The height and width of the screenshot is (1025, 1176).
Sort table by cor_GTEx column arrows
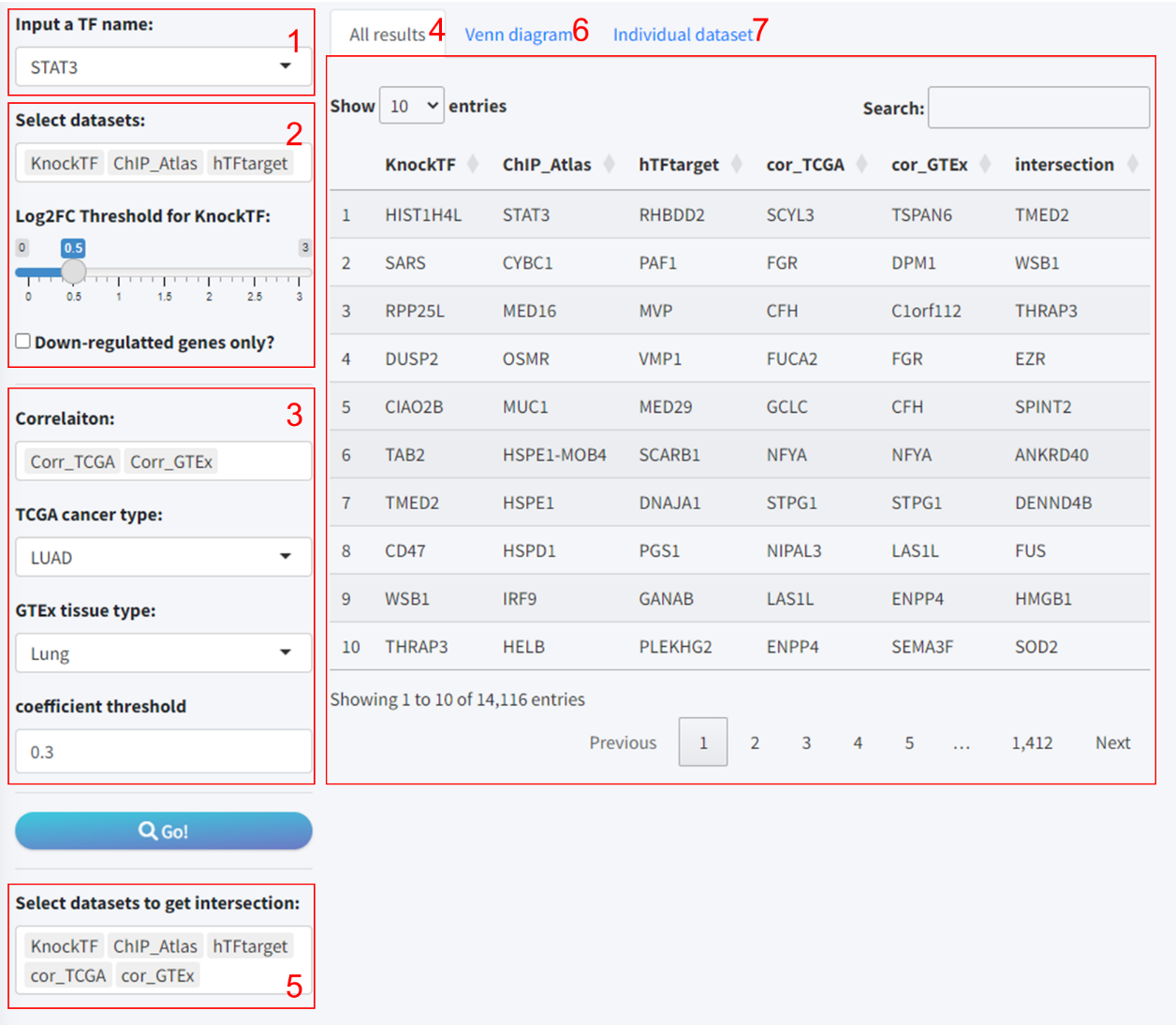(985, 165)
